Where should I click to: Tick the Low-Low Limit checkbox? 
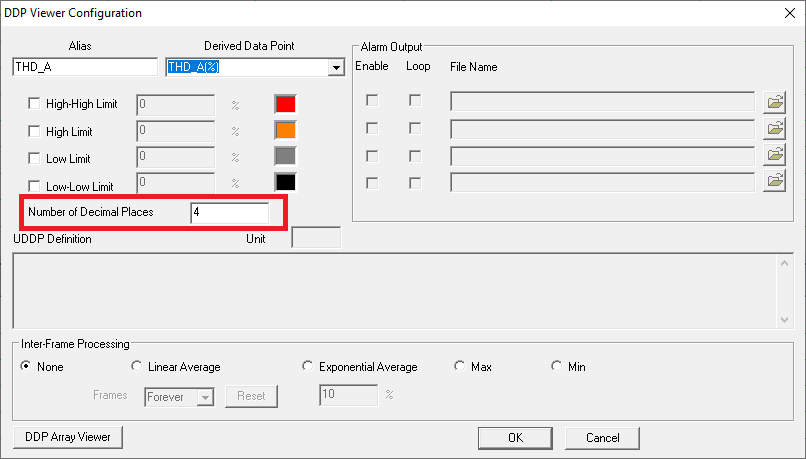tap(35, 186)
